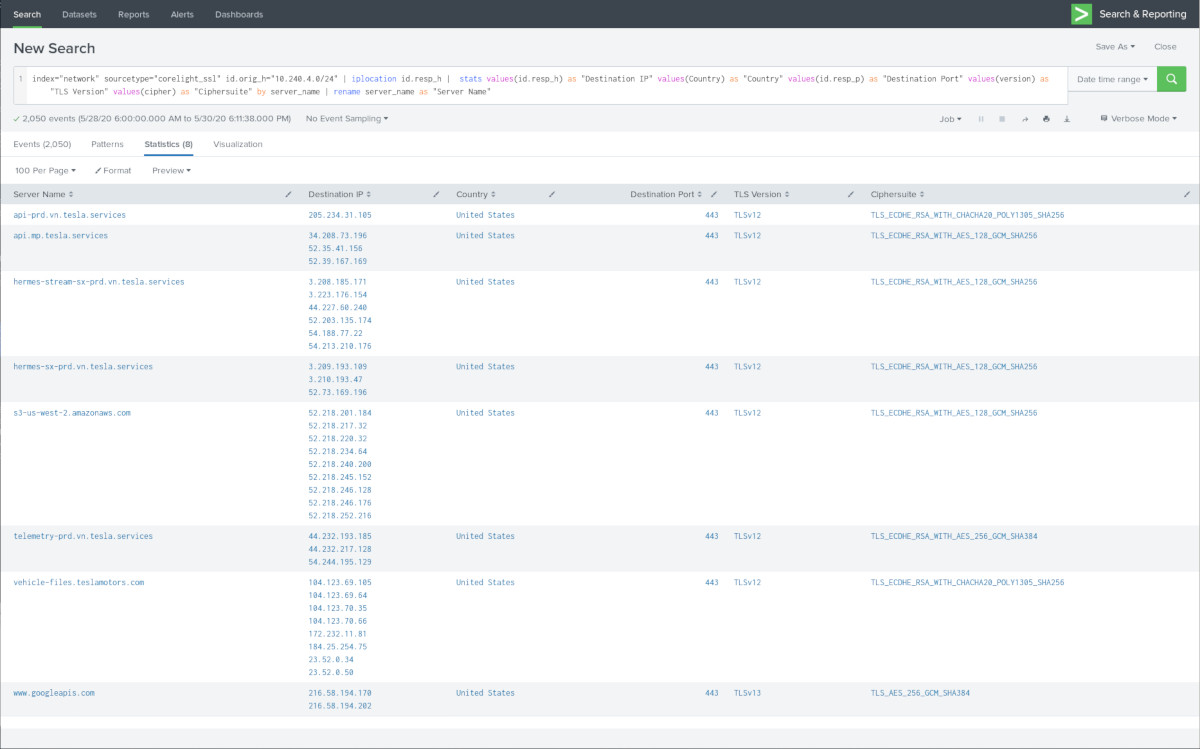Click destination IP 216.58.194.170
The height and width of the screenshot is (749, 1200).
(340, 693)
